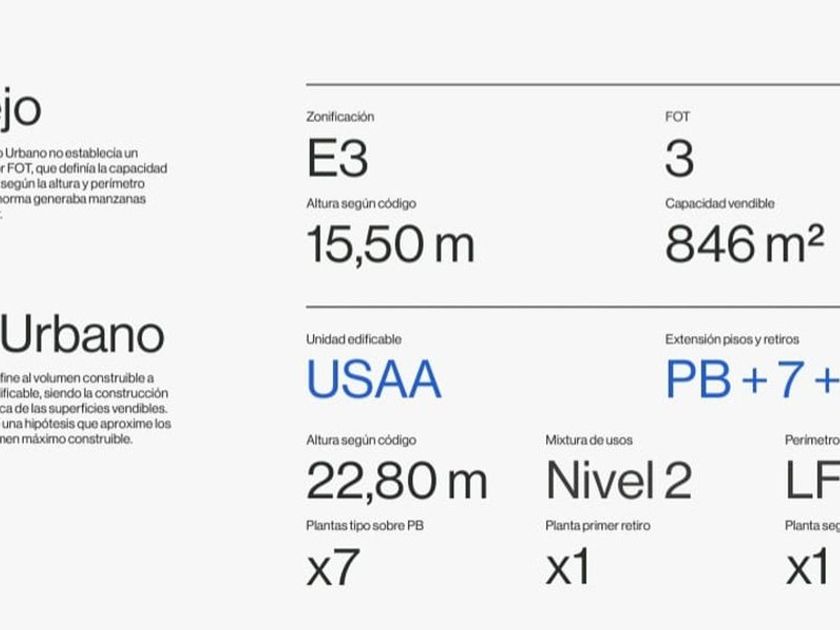Click the blue USAA value

(373, 380)
